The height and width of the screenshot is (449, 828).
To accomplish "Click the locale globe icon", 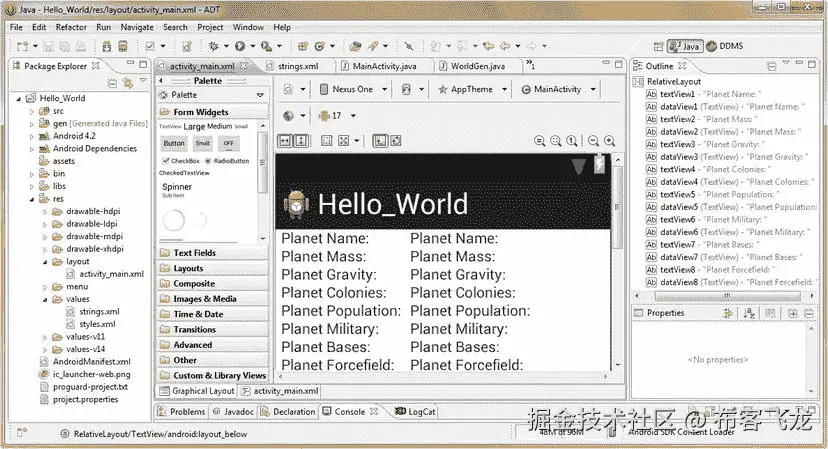I will coord(288,115).
